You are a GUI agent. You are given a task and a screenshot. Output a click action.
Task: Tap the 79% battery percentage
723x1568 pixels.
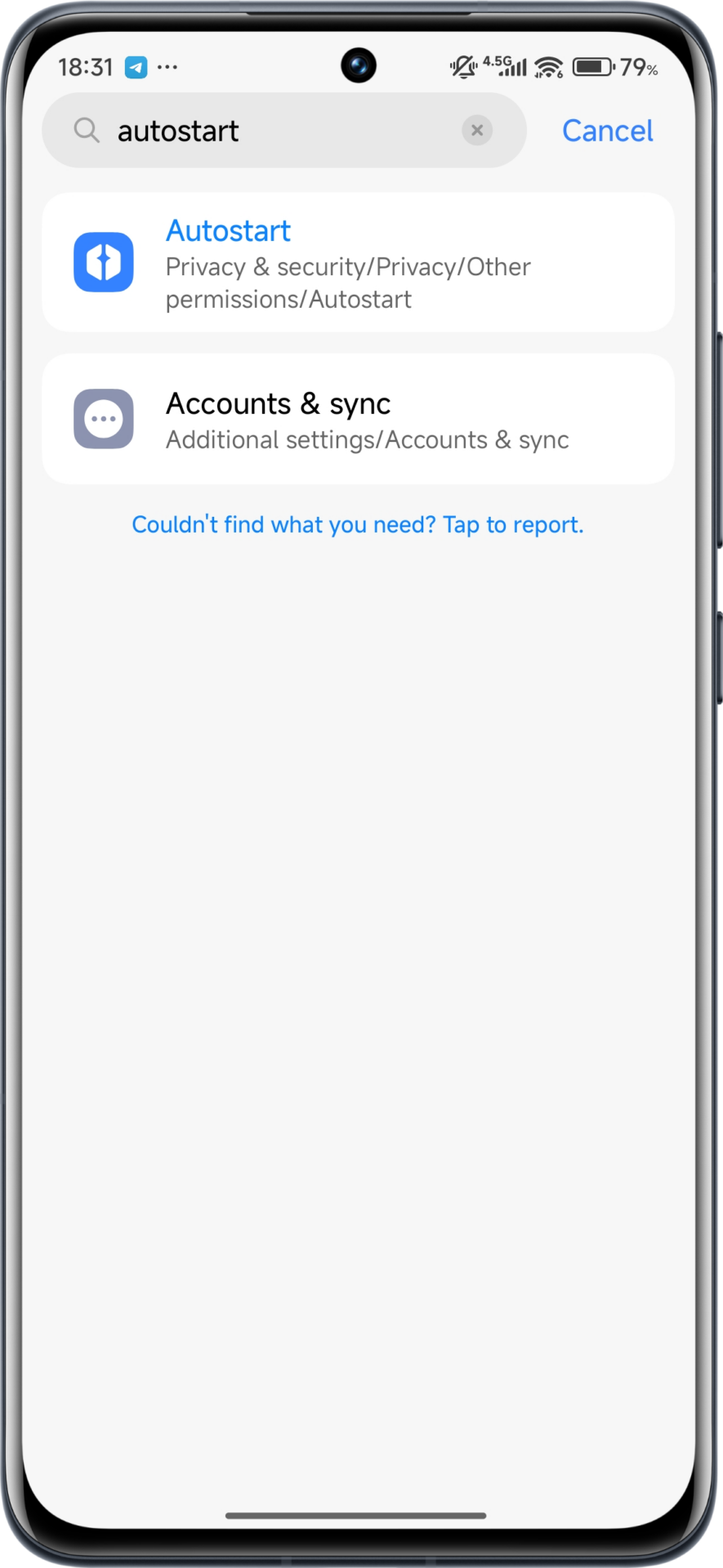pos(639,67)
